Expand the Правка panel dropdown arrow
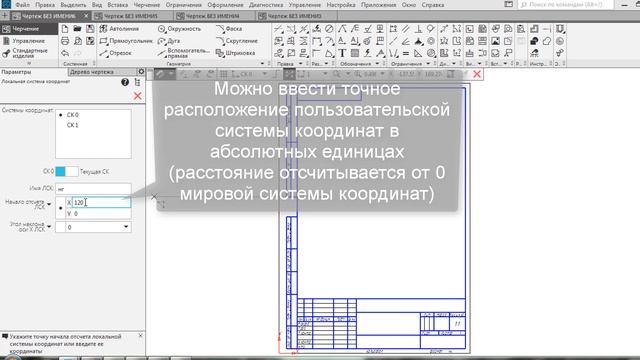This screenshot has width=640, height=360. (301, 64)
